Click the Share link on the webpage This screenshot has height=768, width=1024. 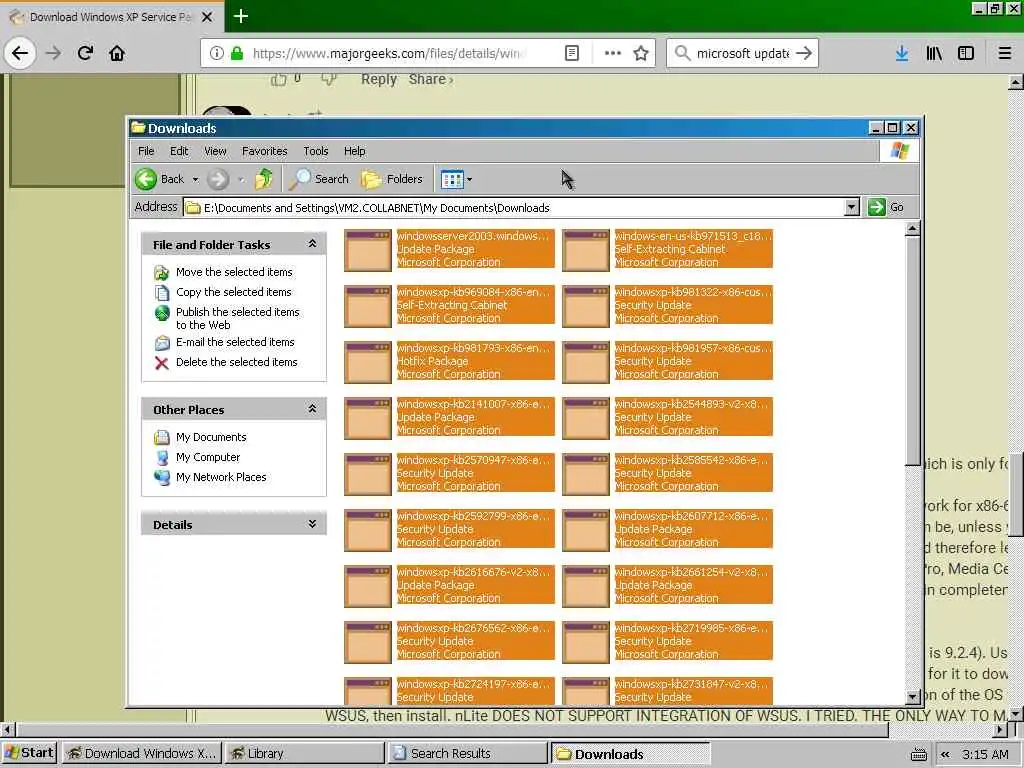click(430, 79)
